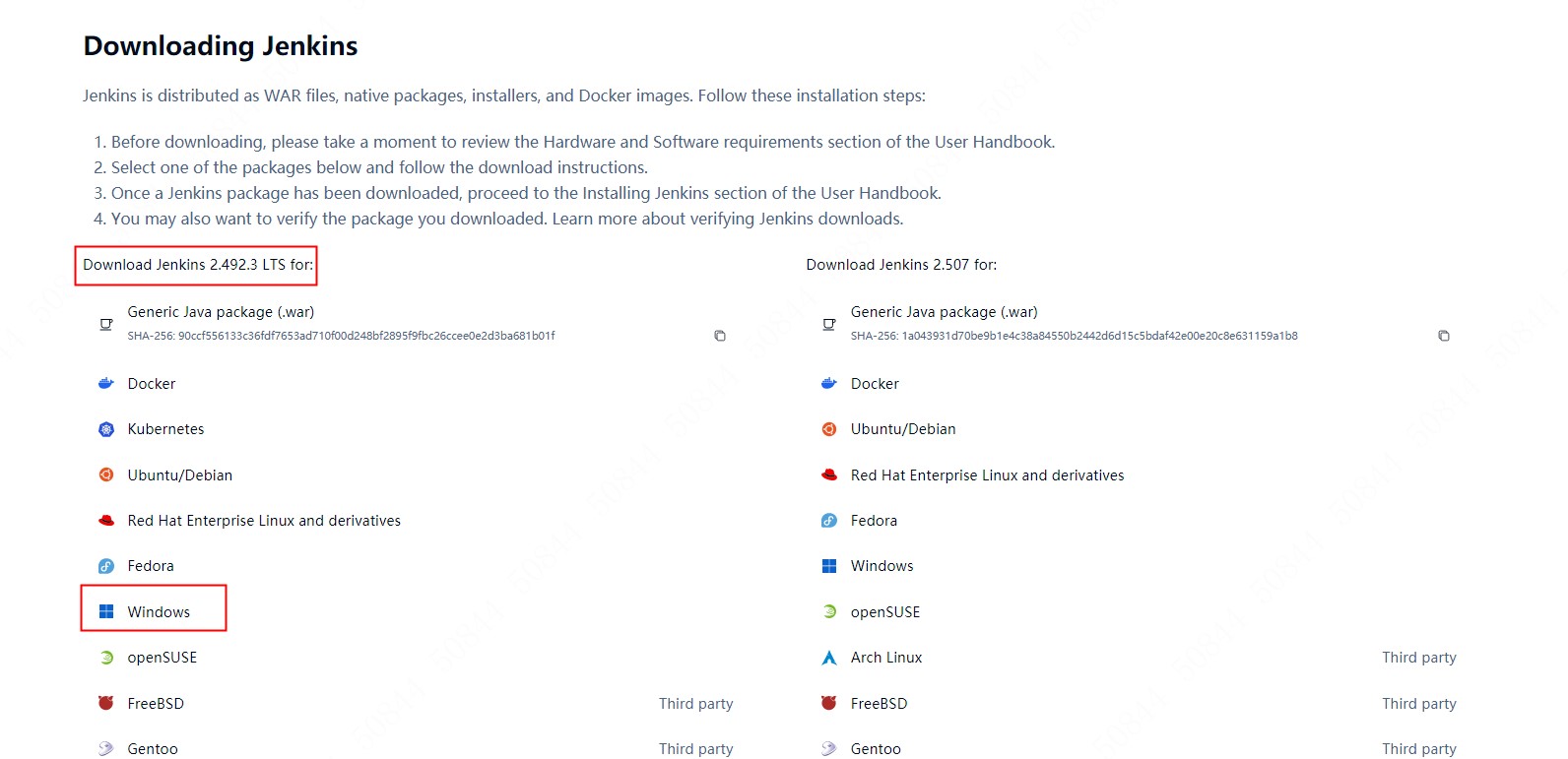Screen dimensions: 1568x759
Task: Click the Red Hat icon under LTS
Action: (x=106, y=521)
